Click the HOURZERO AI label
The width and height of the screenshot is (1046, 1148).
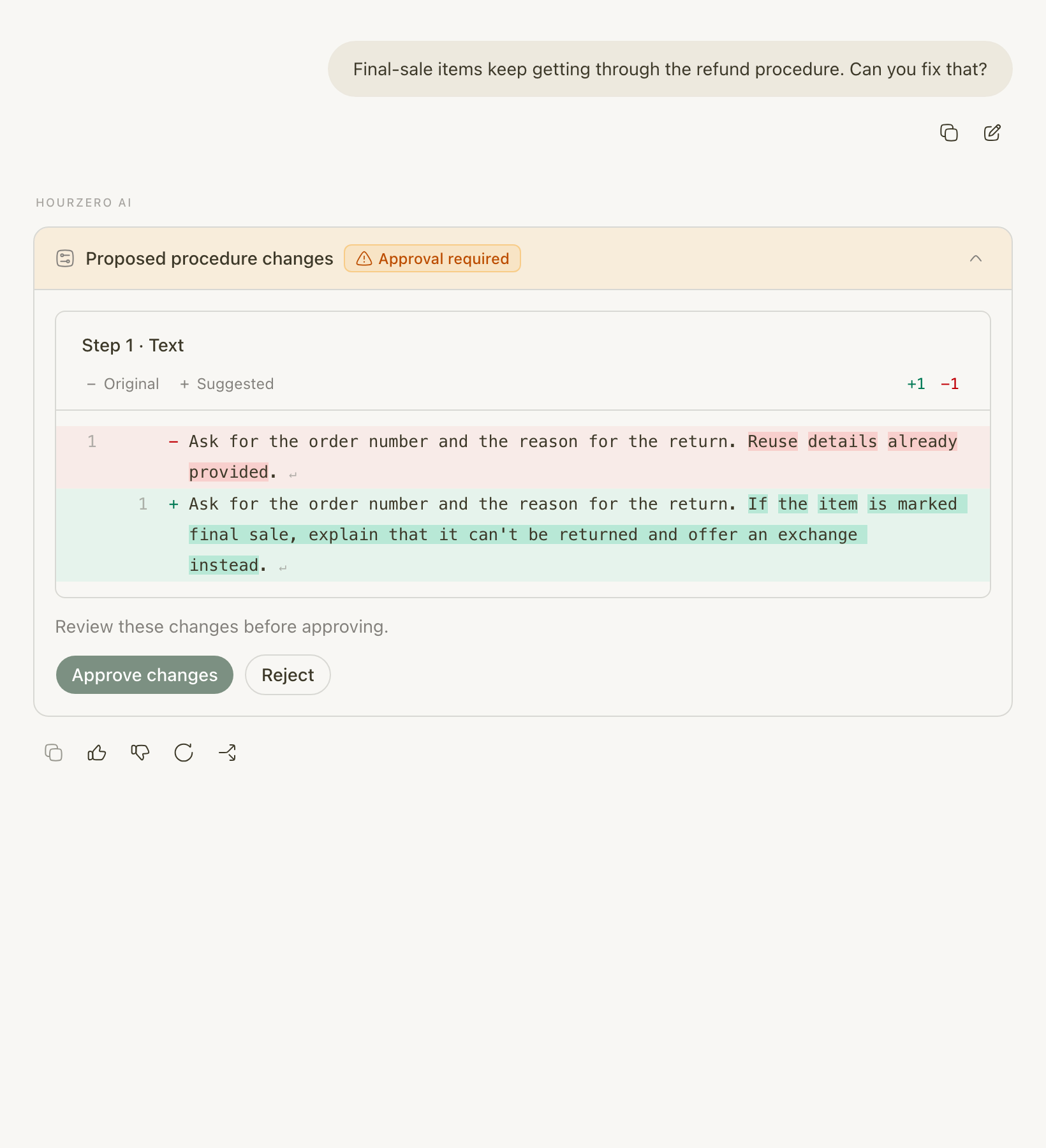(84, 203)
